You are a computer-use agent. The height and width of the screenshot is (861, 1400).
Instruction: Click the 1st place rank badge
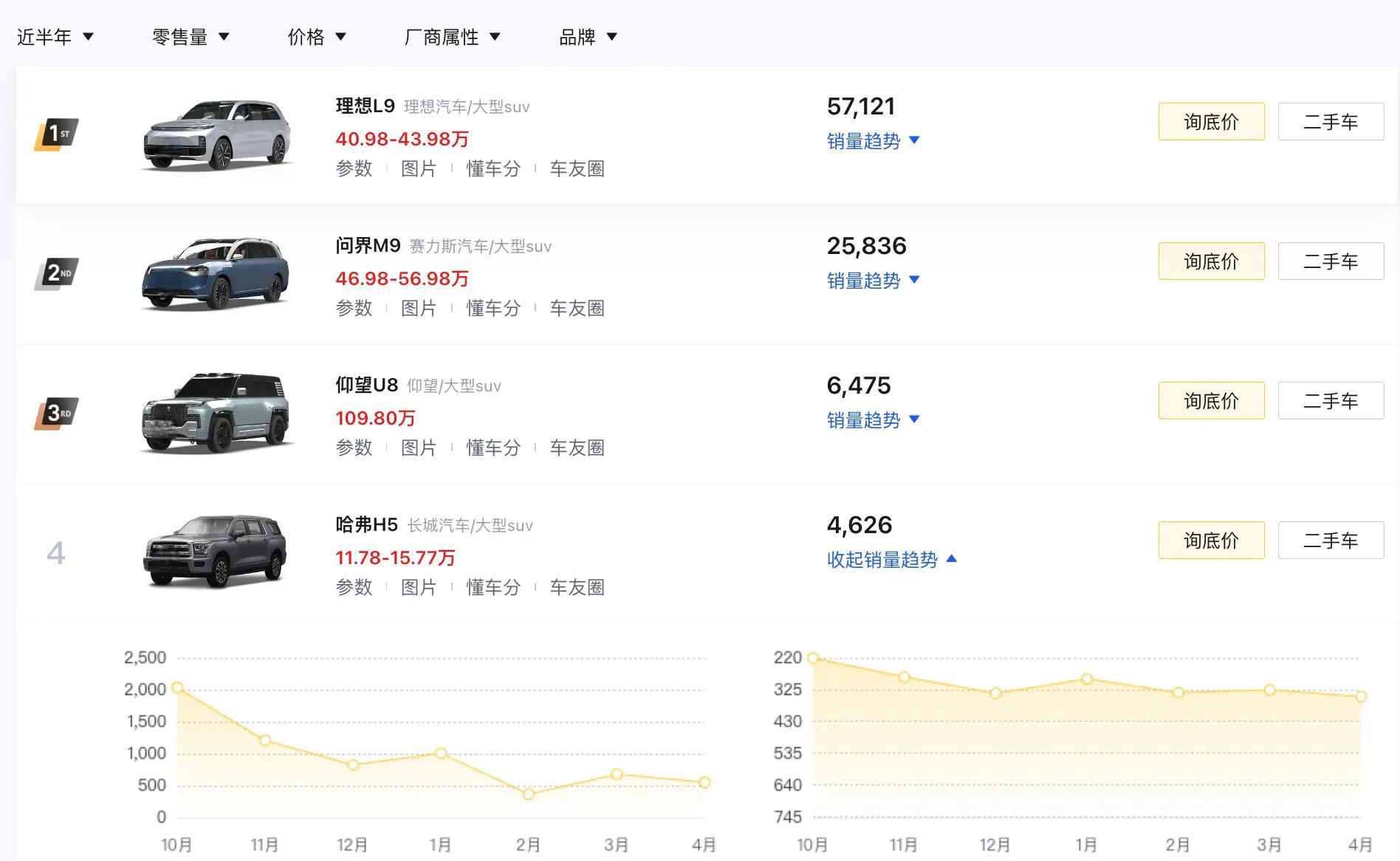pyautogui.click(x=56, y=134)
